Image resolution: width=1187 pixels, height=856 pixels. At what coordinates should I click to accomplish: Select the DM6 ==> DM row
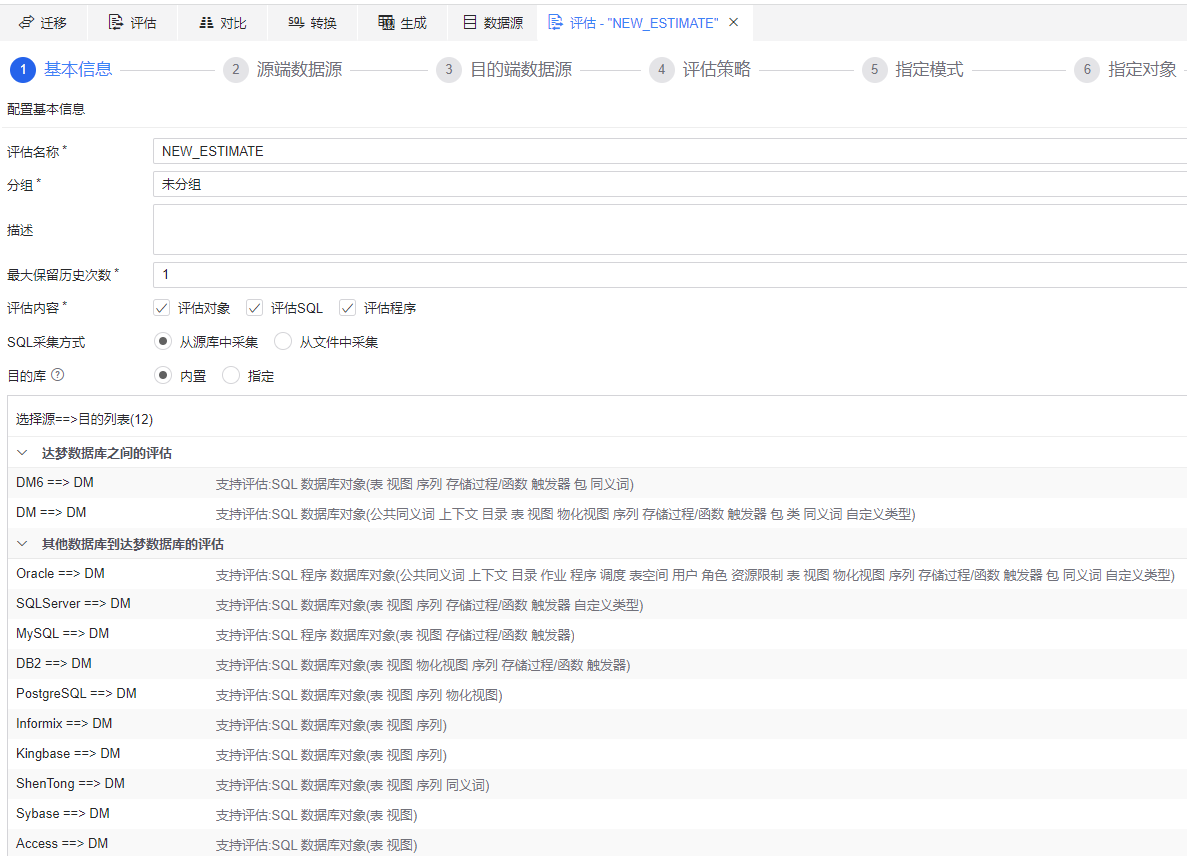pyautogui.click(x=597, y=483)
